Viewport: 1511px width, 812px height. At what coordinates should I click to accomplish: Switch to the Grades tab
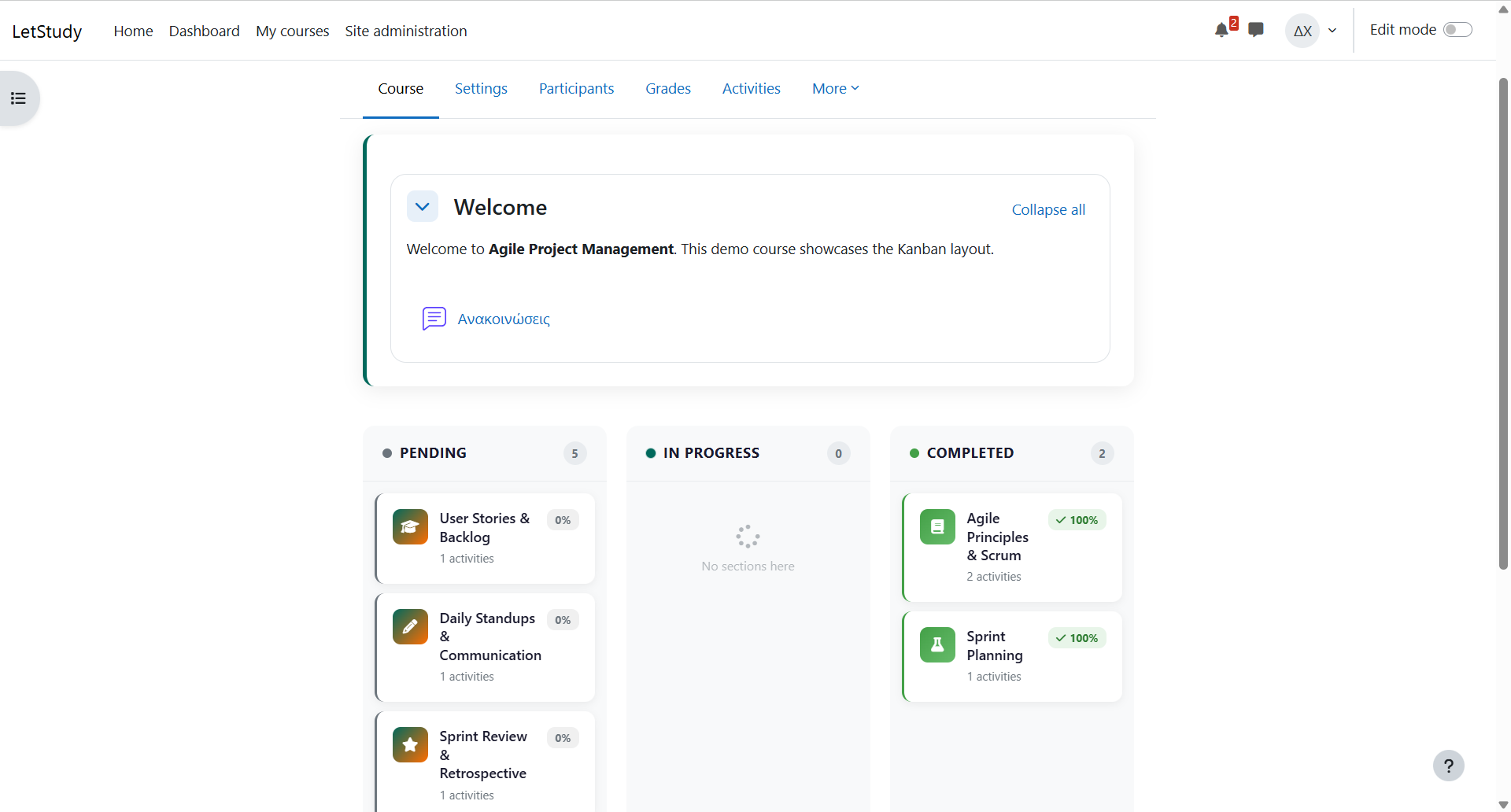tap(668, 89)
